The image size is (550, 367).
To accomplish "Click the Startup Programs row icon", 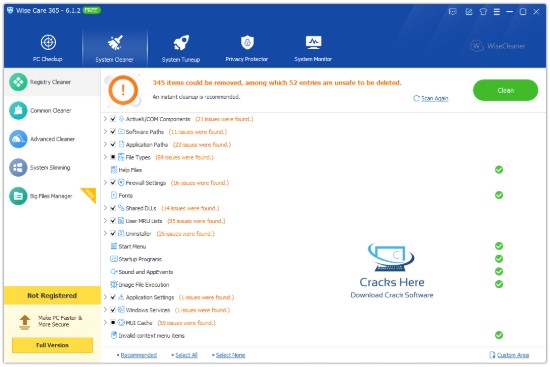I will [114, 259].
